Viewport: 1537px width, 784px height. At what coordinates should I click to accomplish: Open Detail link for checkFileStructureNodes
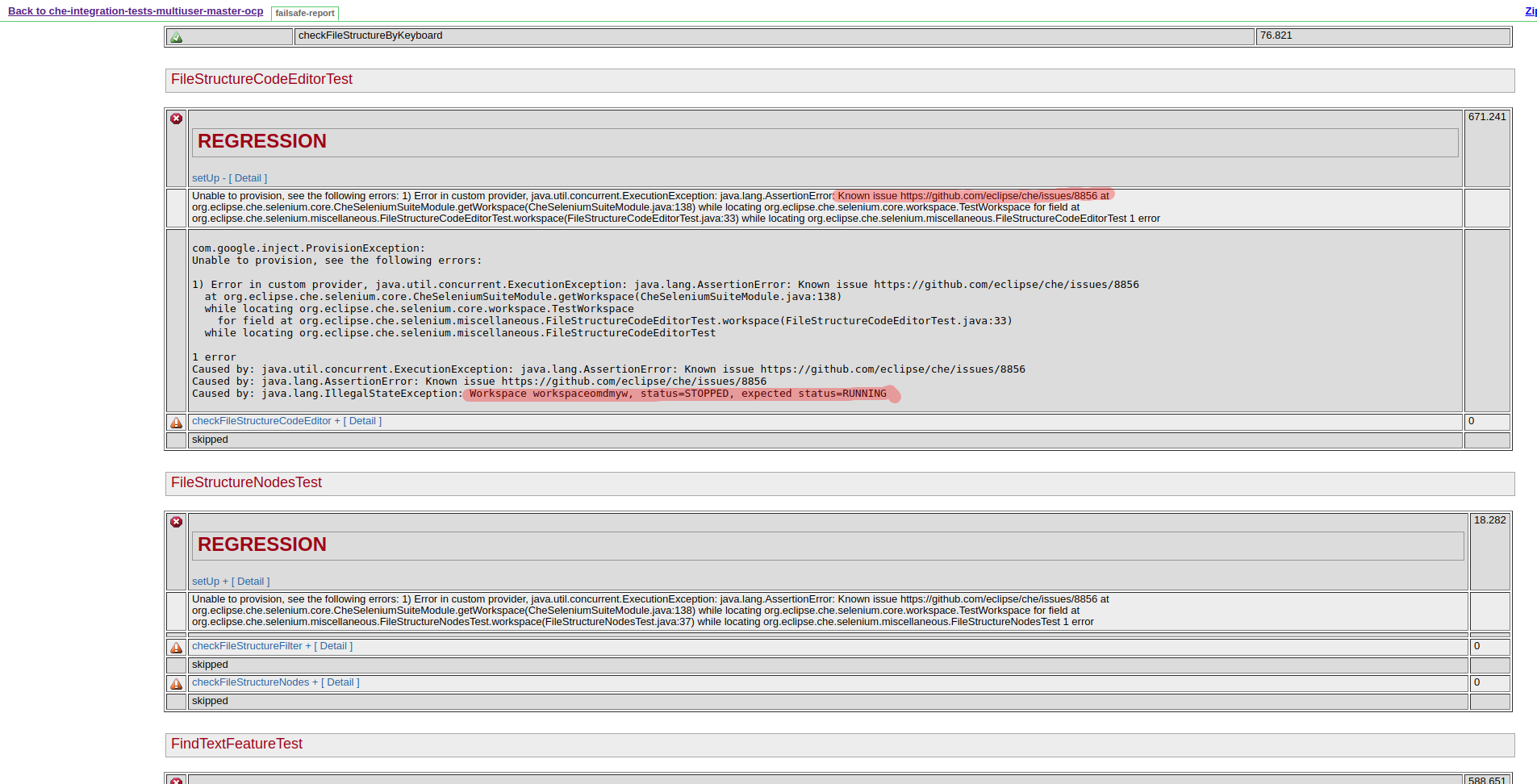pyautogui.click(x=340, y=682)
